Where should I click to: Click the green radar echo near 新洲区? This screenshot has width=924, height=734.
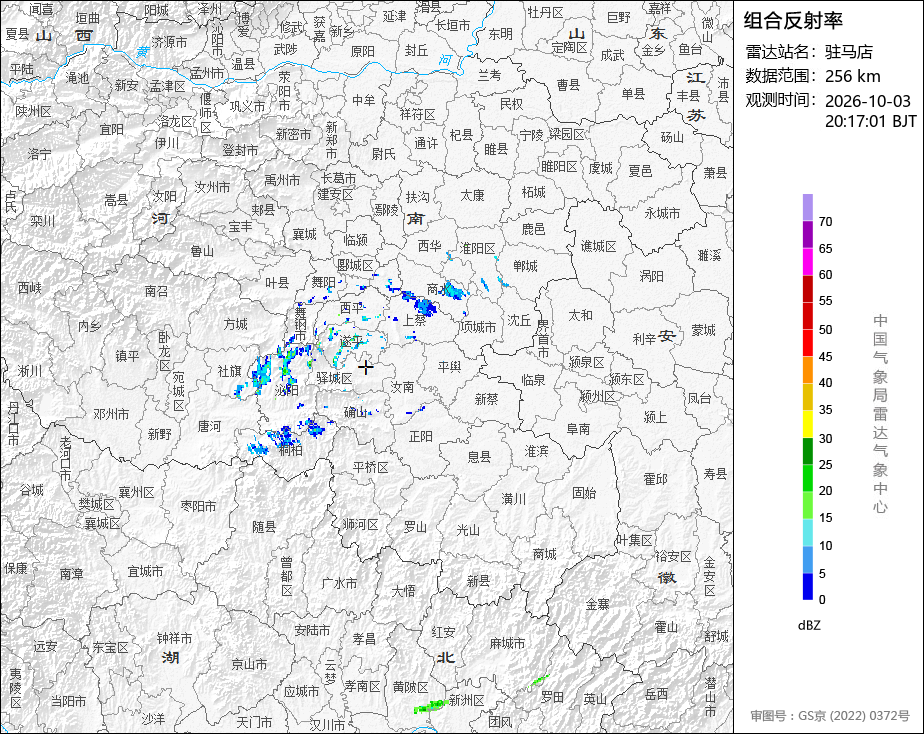[x=430, y=706]
